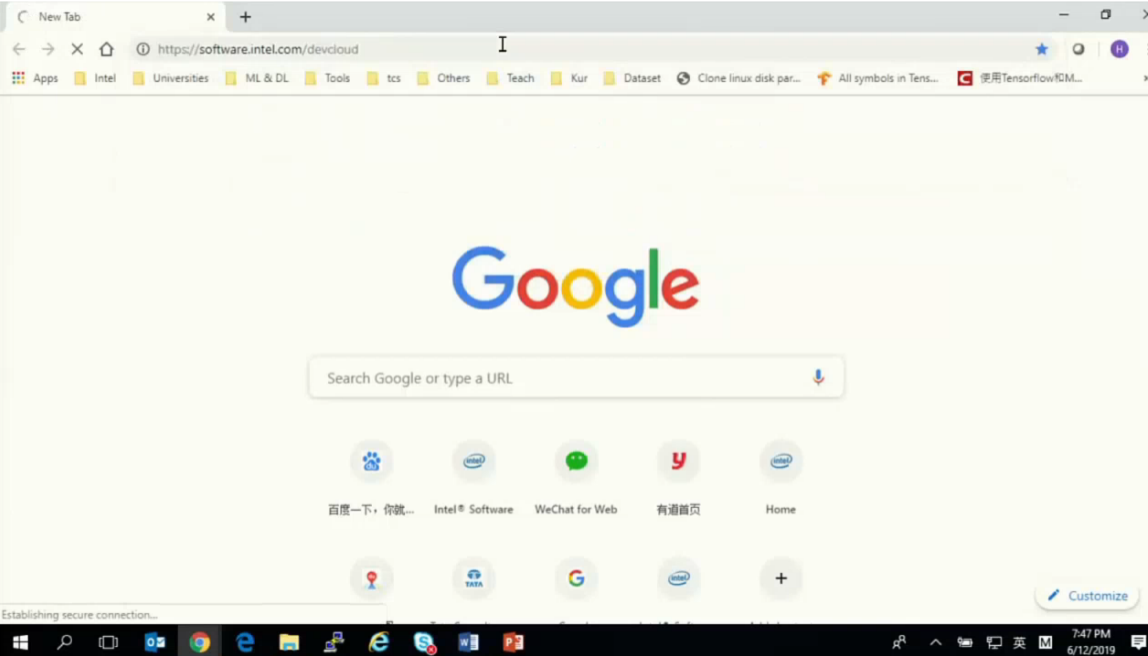This screenshot has height=656, width=1148.
Task: Open Task View on taskbar
Action: tap(108, 643)
